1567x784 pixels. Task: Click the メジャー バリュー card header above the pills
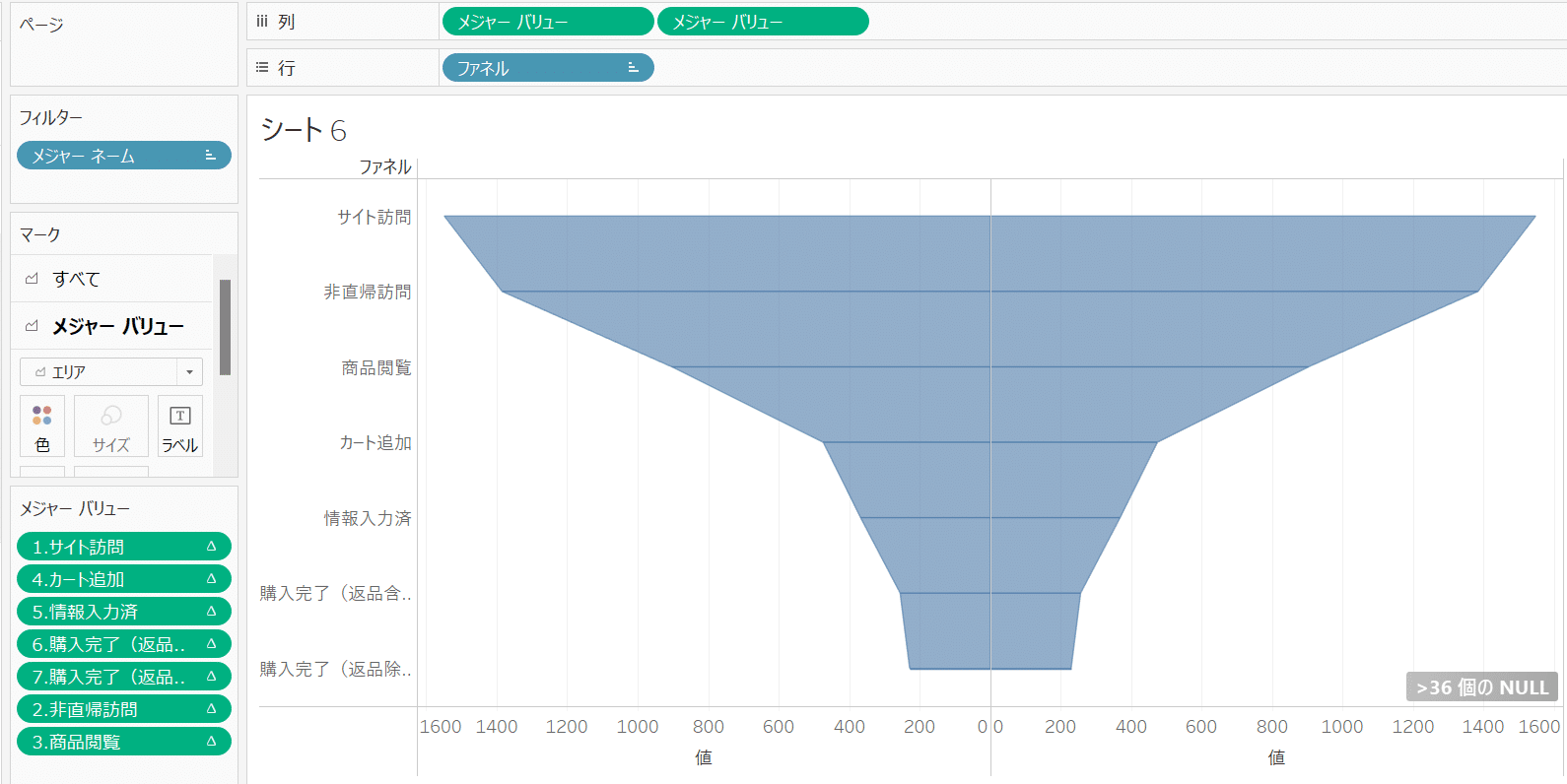pyautogui.click(x=75, y=508)
